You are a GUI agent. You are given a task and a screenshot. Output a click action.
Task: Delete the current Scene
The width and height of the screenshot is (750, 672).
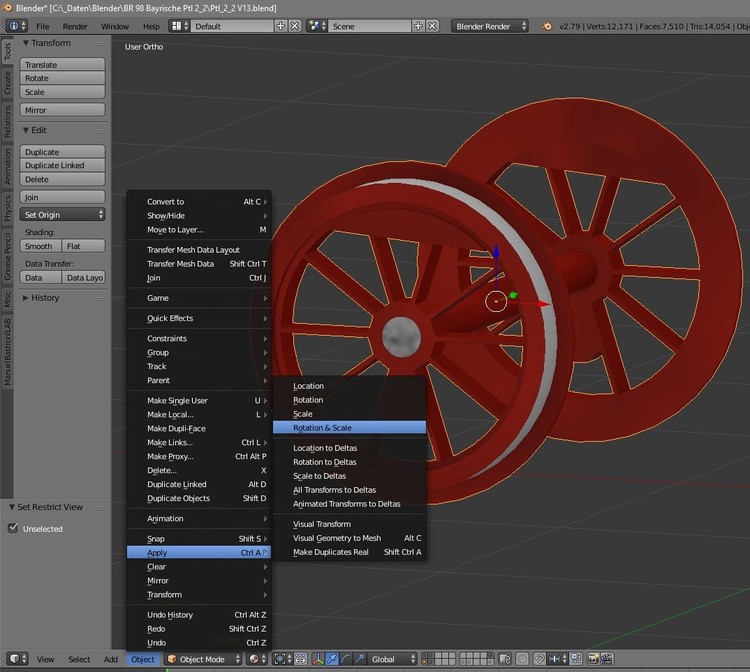(x=432, y=26)
